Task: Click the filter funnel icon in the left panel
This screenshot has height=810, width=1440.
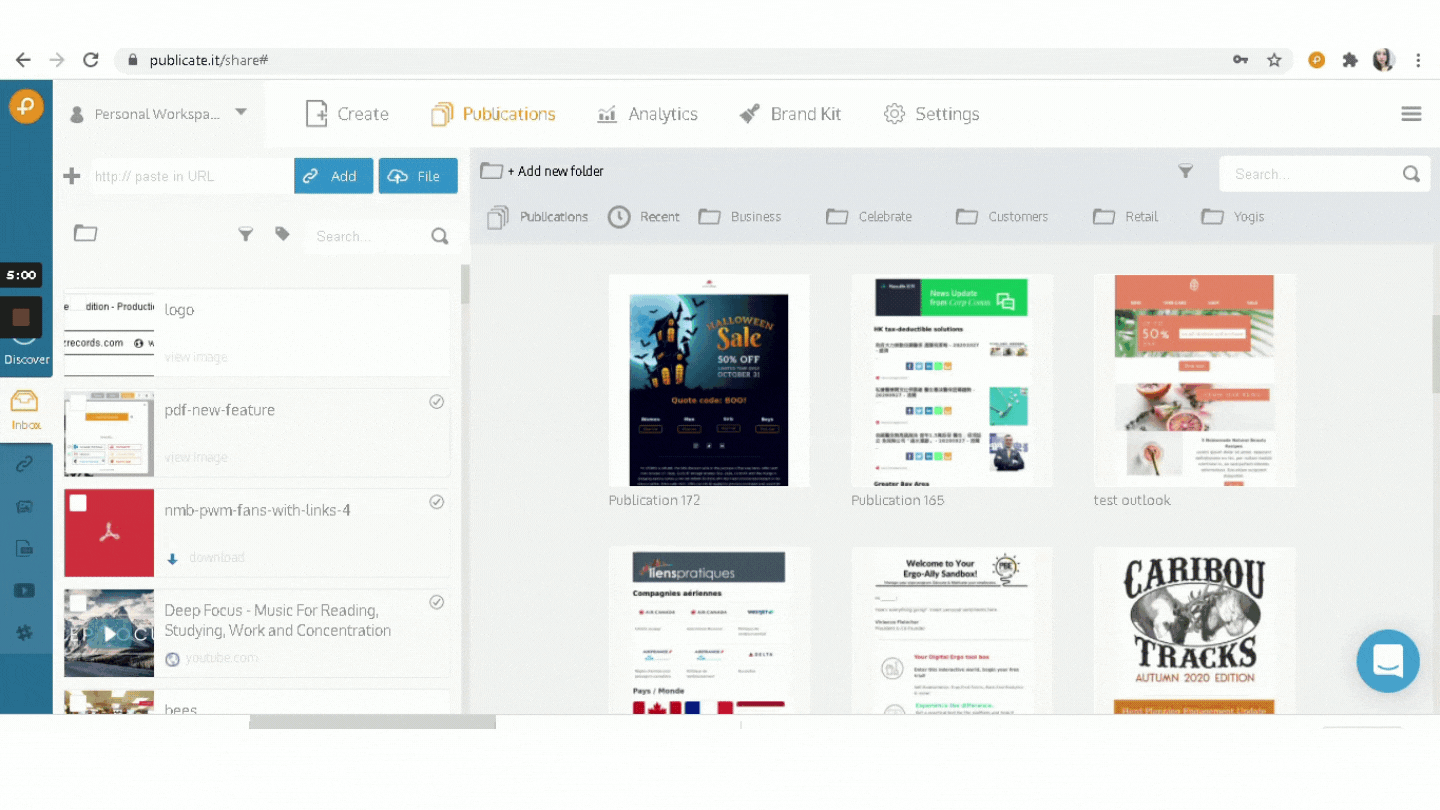Action: click(246, 233)
